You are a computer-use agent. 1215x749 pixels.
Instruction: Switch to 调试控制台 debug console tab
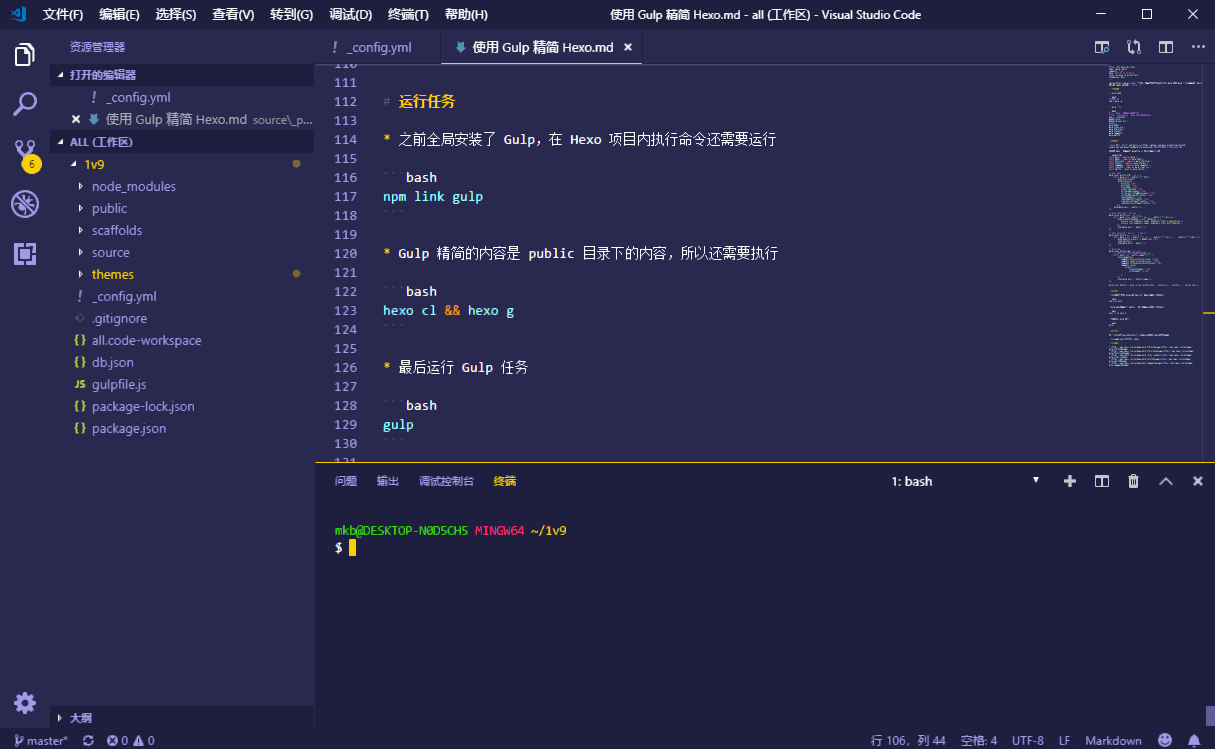coord(446,481)
